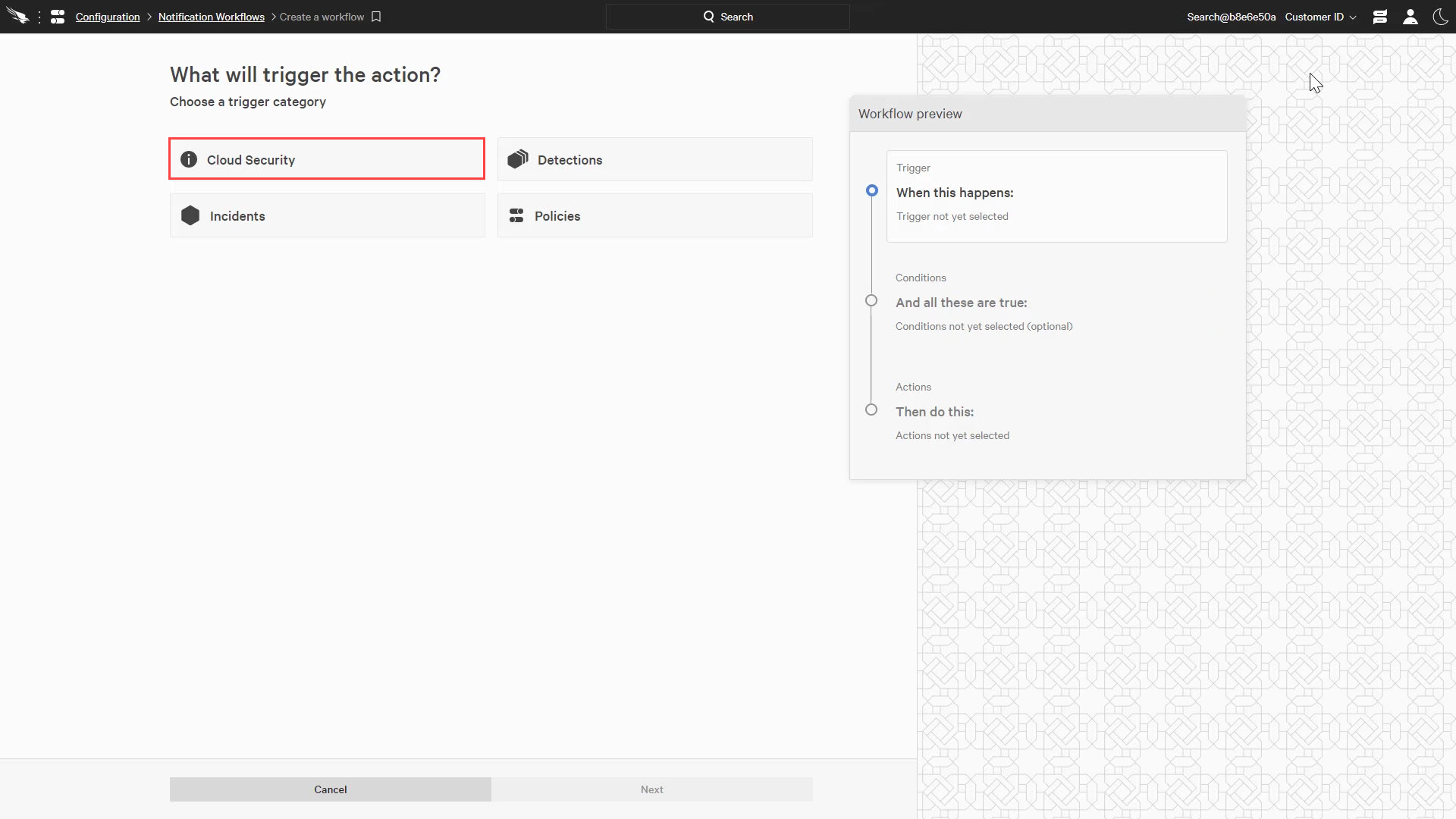Select the Incidents trigger category
1456x819 pixels.
pyautogui.click(x=327, y=215)
